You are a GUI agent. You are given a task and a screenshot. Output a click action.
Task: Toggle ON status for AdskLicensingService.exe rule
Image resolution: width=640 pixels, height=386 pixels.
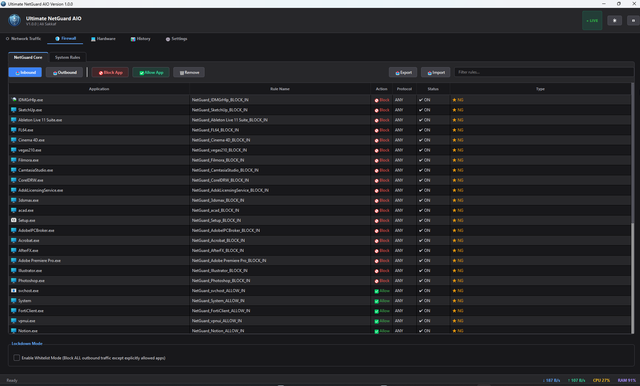(424, 190)
